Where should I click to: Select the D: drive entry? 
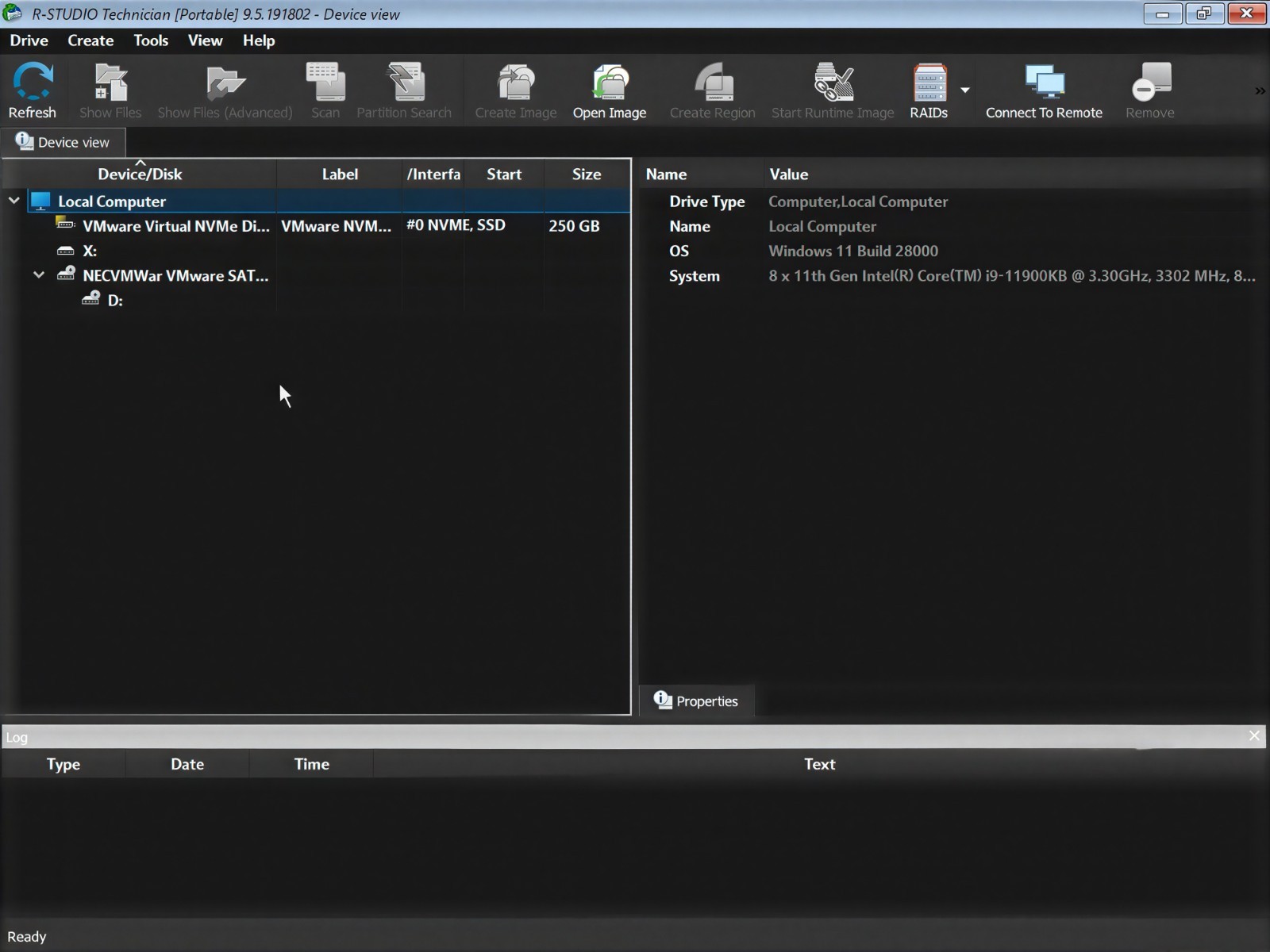115,301
